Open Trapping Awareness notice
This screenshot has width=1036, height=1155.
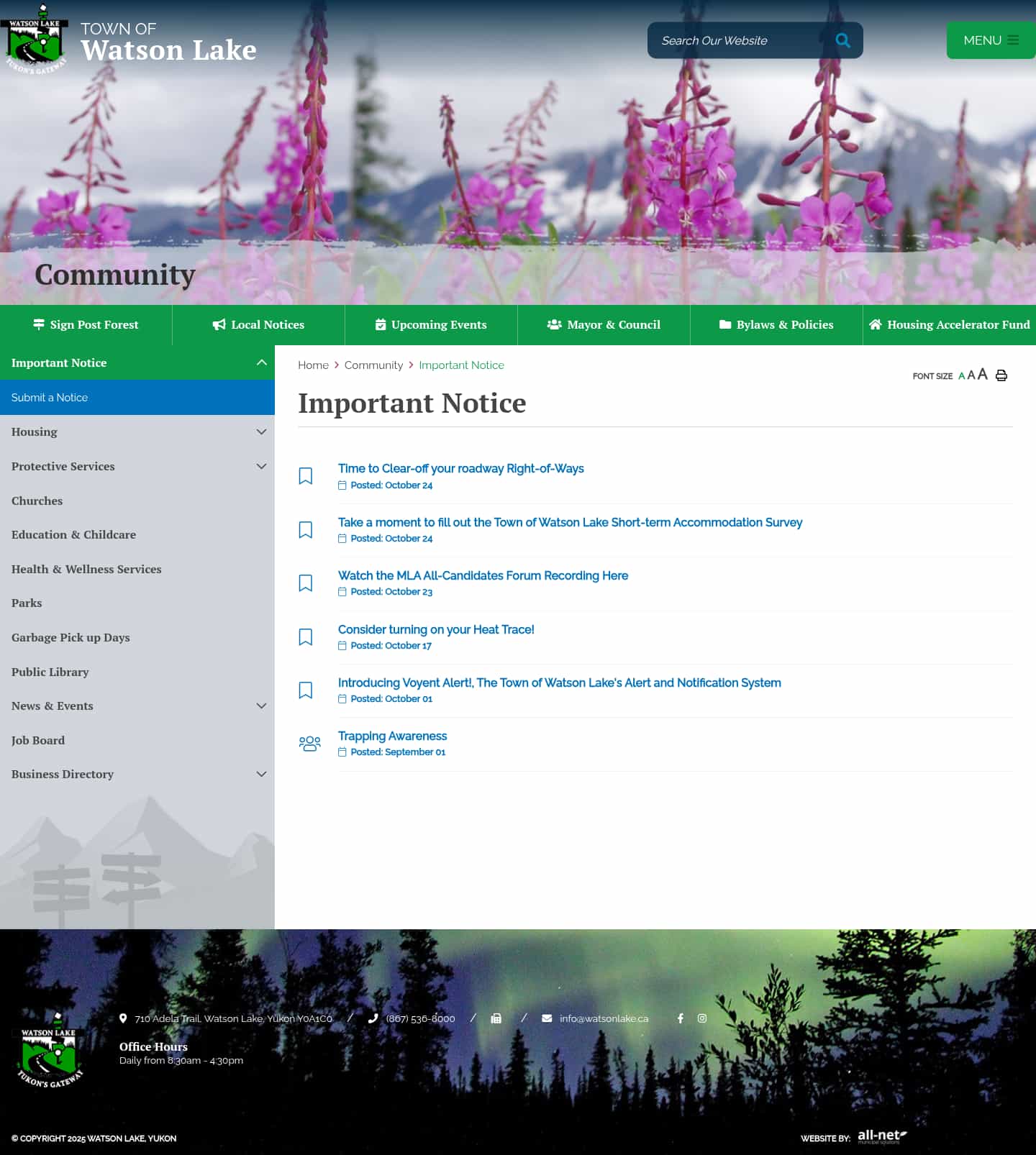click(392, 736)
